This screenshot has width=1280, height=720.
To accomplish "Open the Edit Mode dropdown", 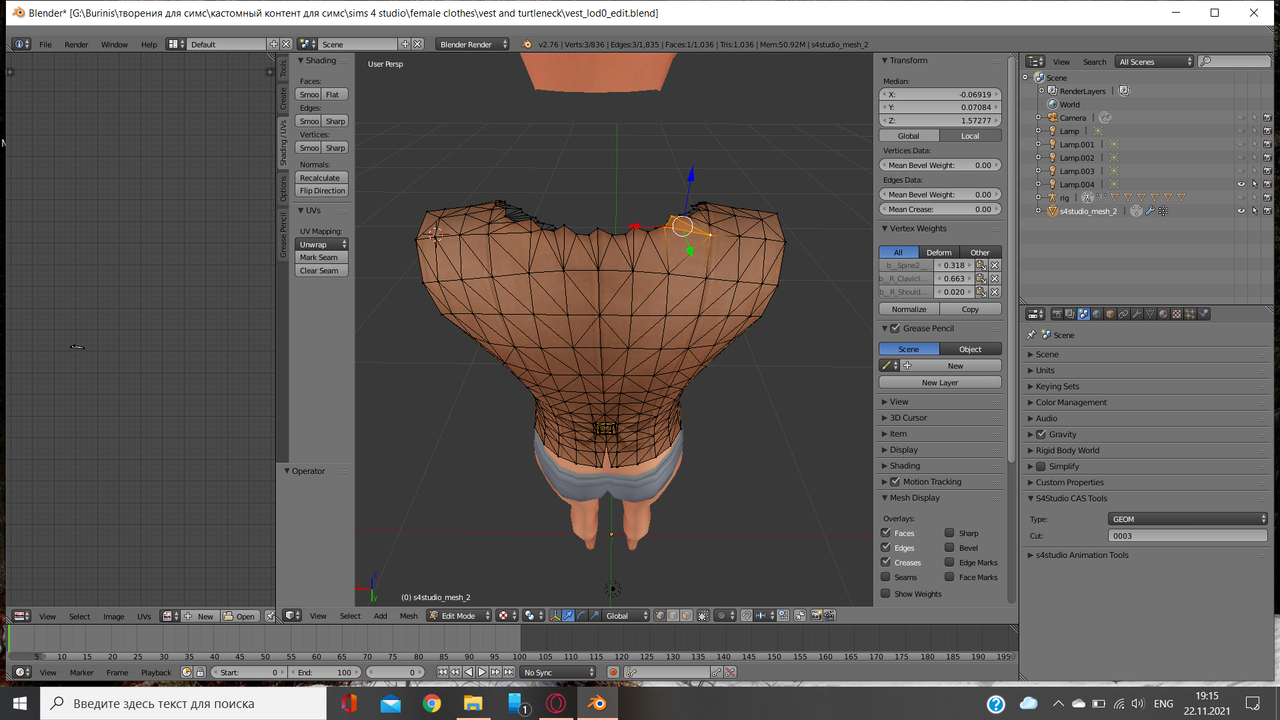I will click(x=460, y=616).
